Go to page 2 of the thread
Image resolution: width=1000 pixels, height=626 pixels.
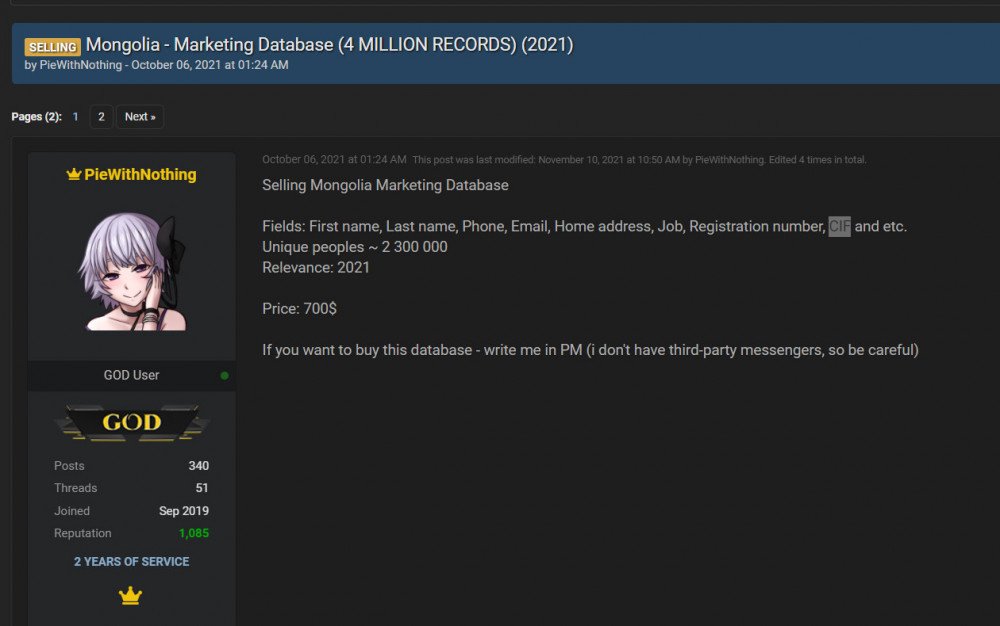tap(100, 117)
